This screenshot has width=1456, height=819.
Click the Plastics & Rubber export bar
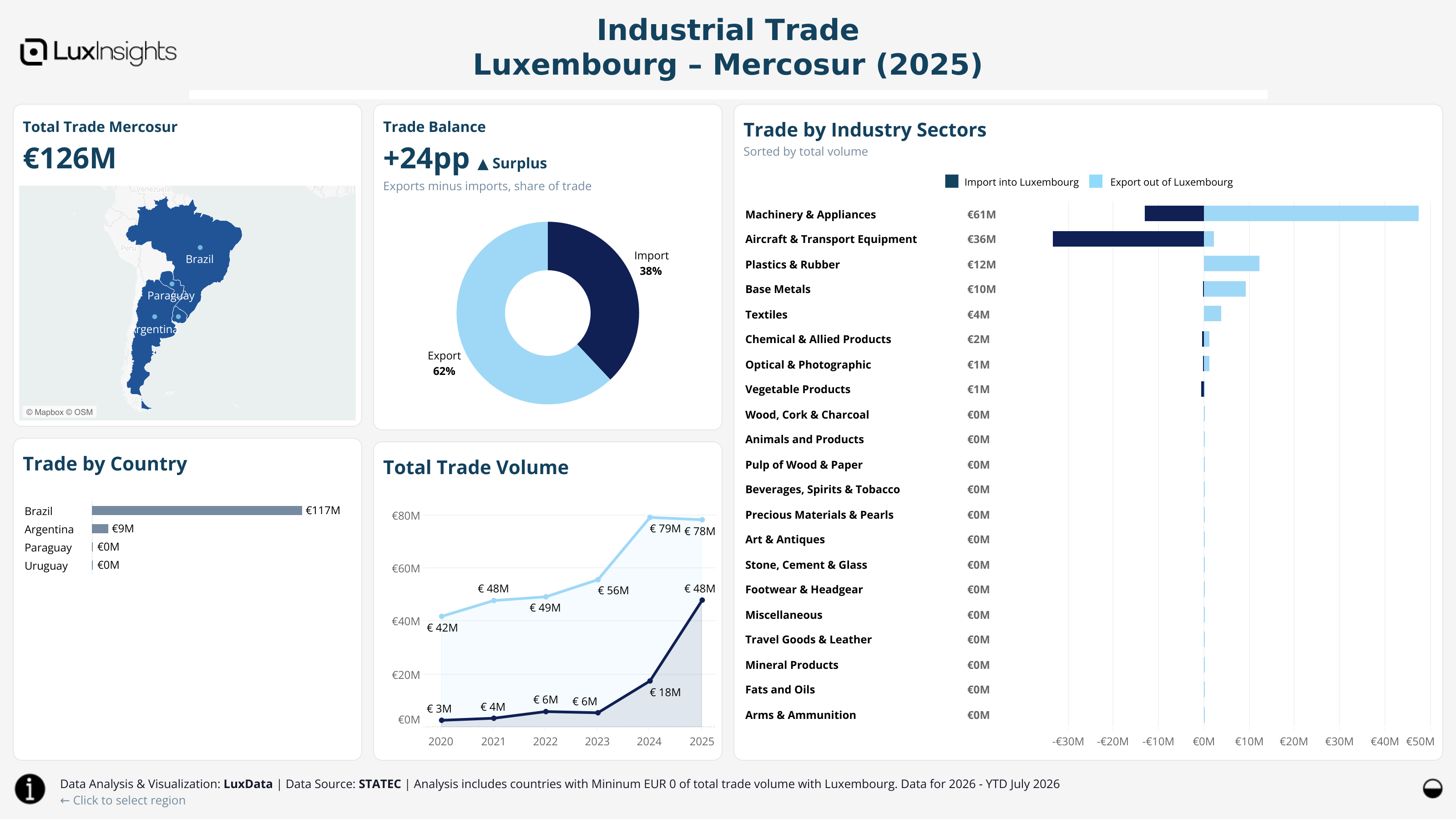[x=1232, y=263]
